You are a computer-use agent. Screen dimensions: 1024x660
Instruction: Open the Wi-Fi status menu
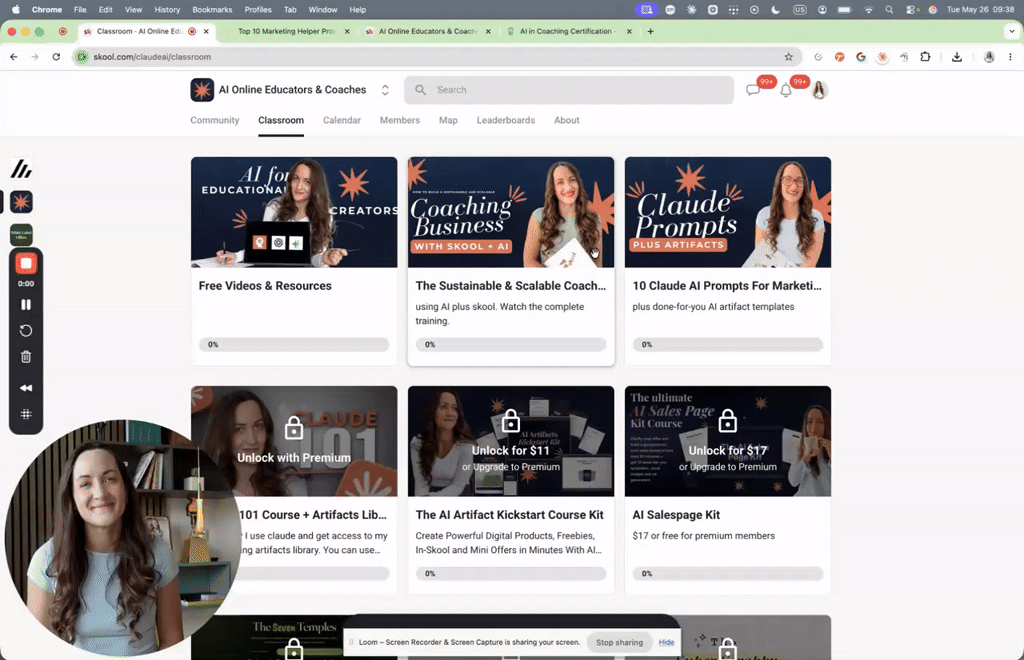pos(868,10)
